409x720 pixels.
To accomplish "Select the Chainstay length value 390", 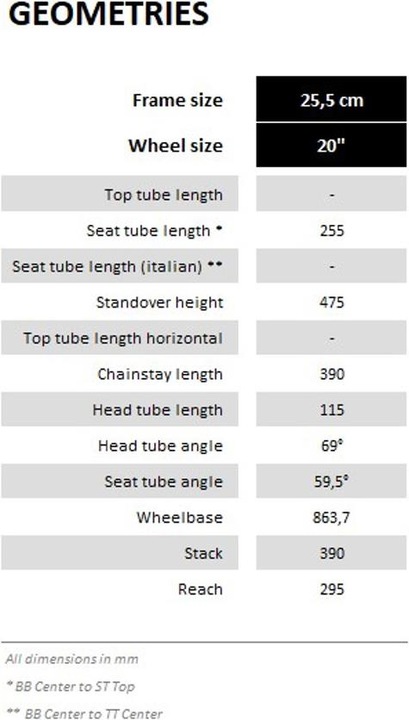I will tap(331, 374).
